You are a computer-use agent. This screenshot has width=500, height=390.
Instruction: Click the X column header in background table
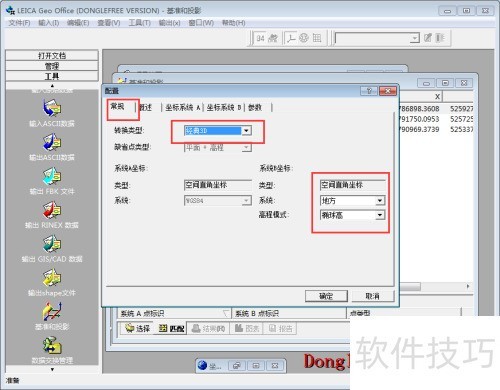click(421, 97)
